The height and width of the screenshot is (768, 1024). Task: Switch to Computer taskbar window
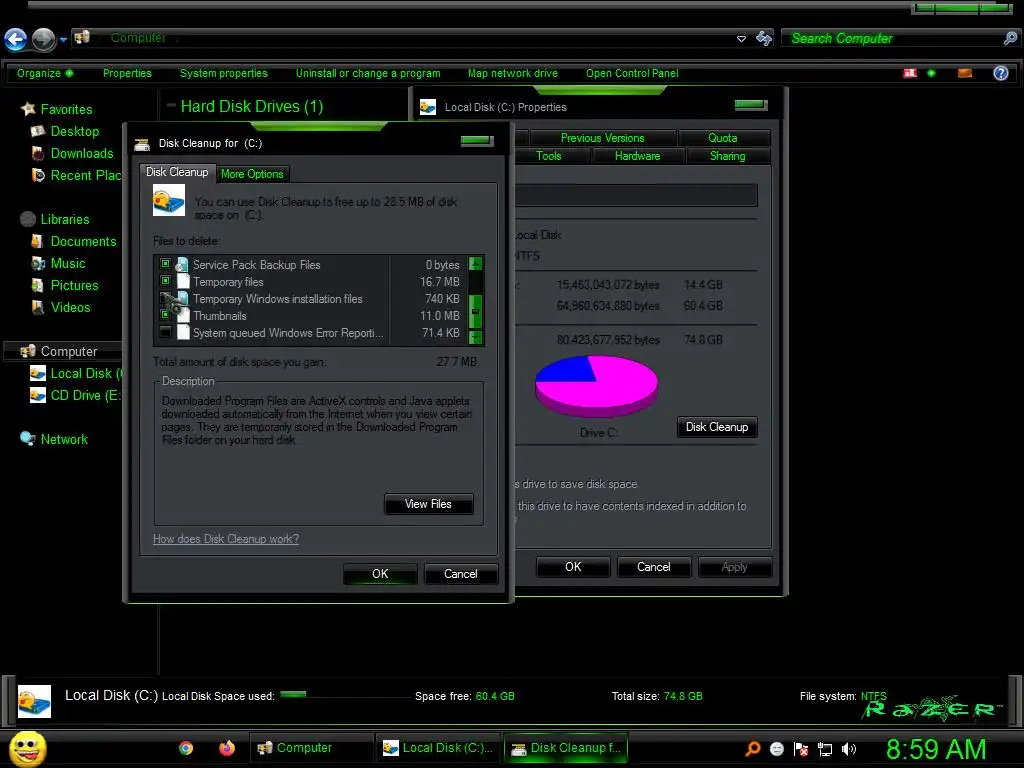tap(311, 748)
